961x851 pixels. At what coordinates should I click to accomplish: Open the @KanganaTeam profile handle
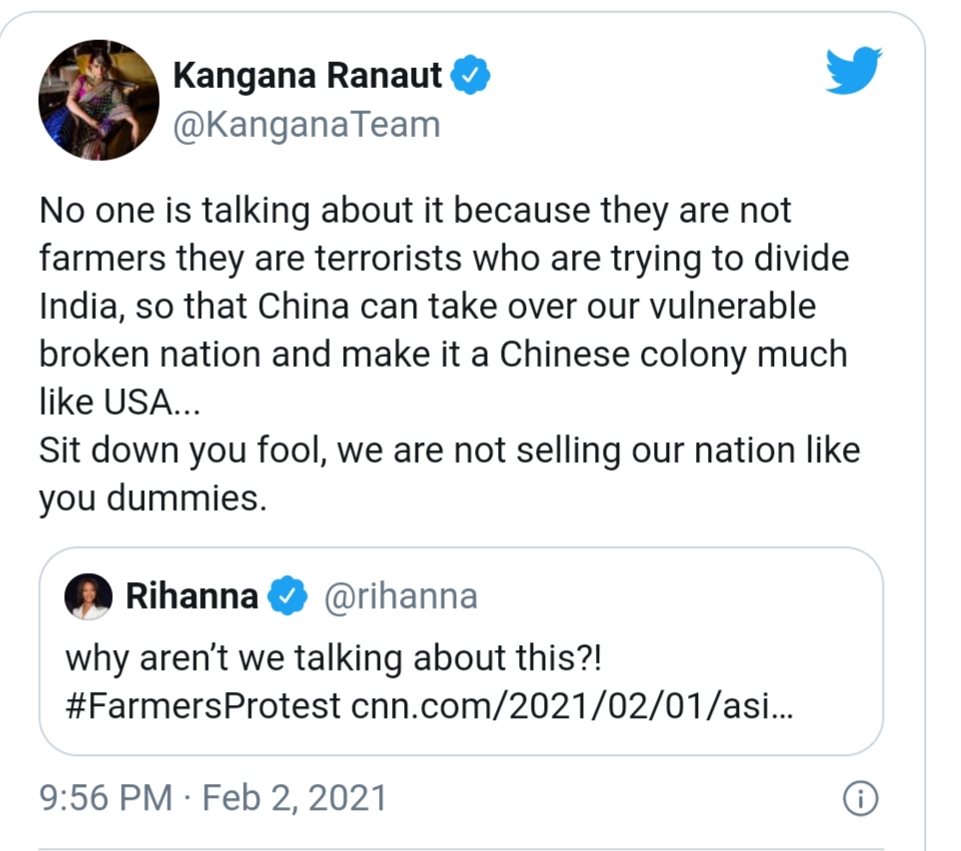306,124
